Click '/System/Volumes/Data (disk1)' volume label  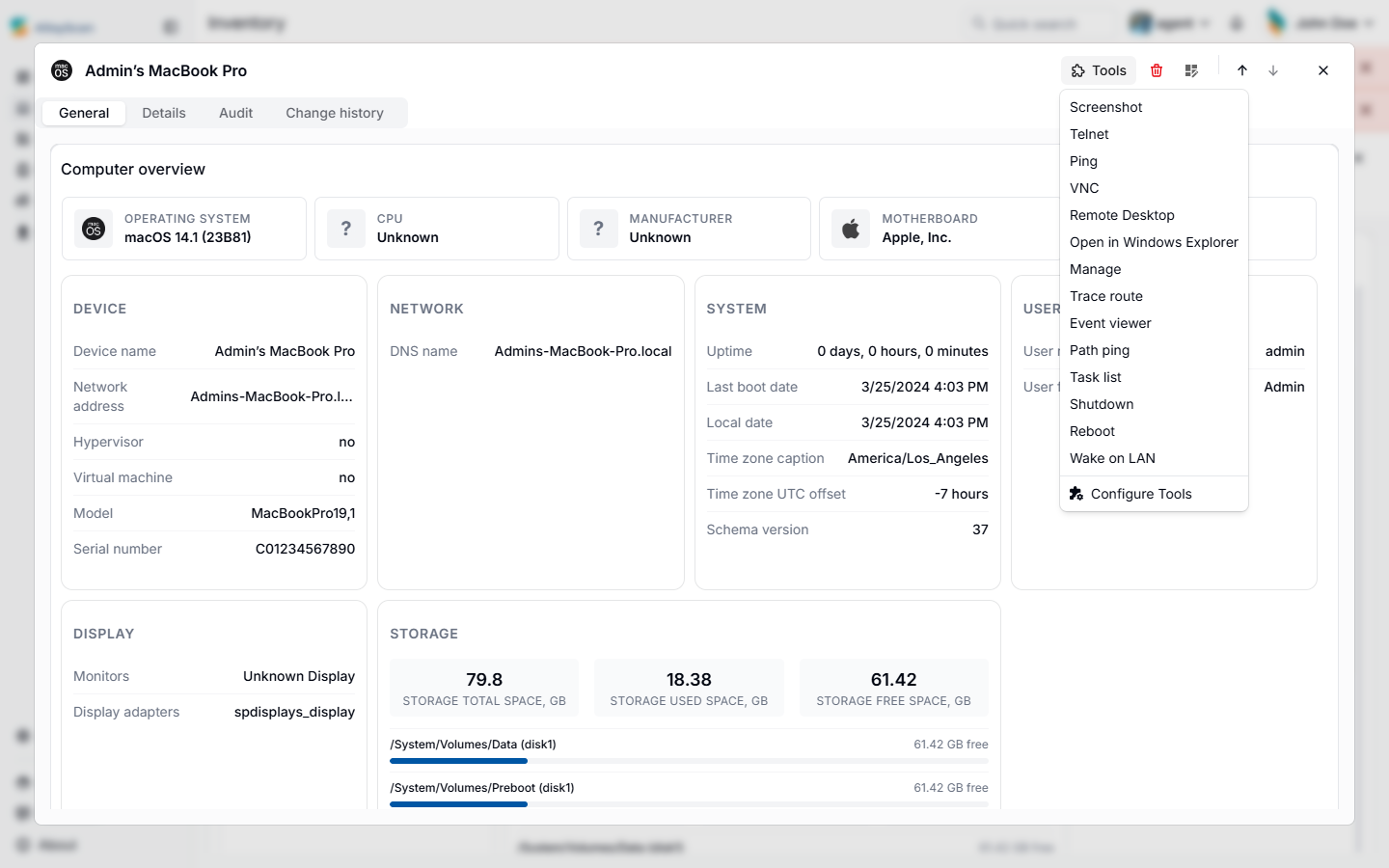click(x=473, y=745)
